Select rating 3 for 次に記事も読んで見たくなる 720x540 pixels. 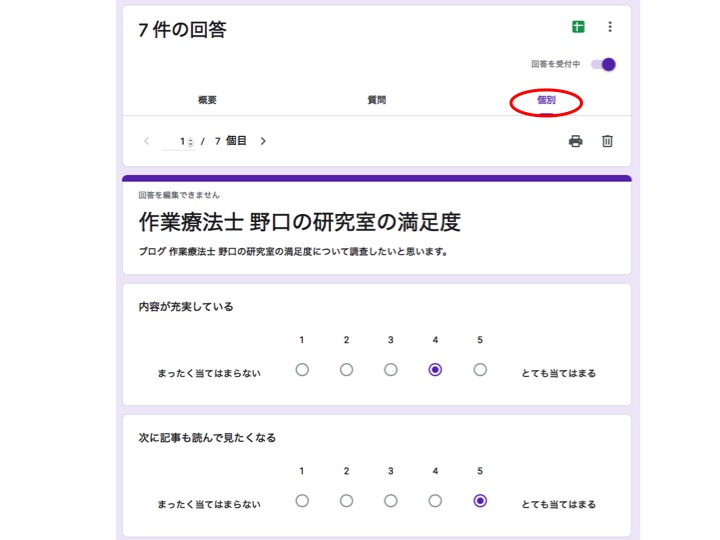(391, 501)
